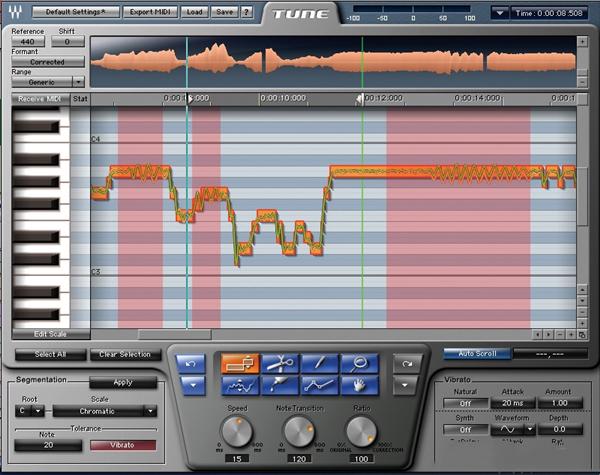Open the Generic Range dropdown

point(48,81)
